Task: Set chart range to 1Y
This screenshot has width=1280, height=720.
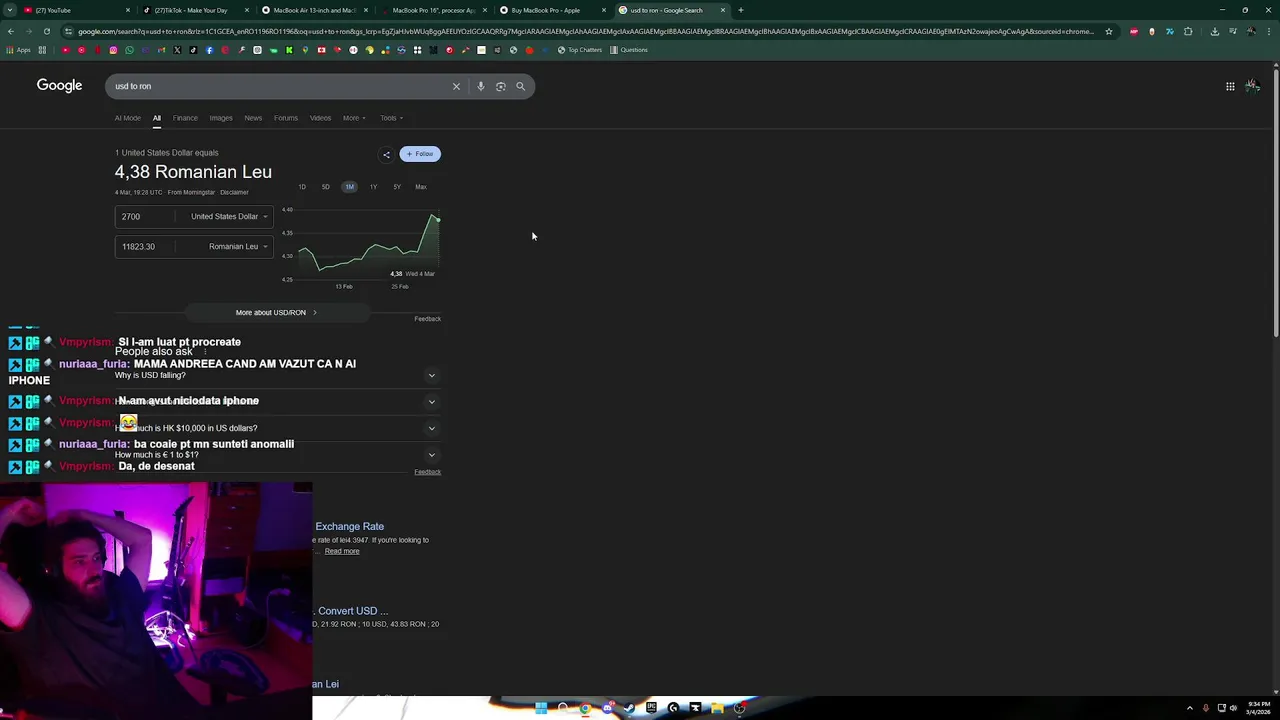Action: (373, 187)
